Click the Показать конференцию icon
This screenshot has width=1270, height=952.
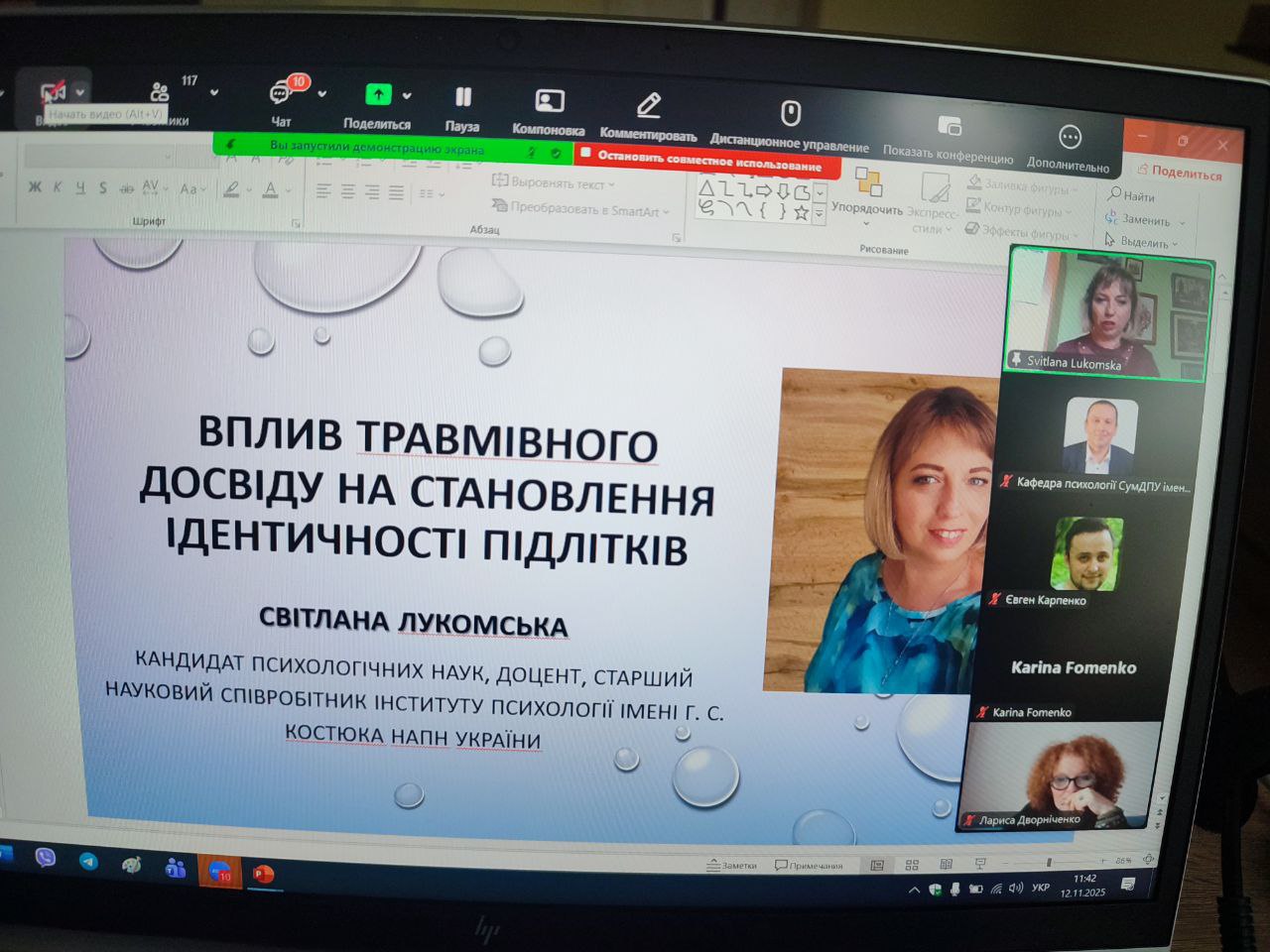950,126
